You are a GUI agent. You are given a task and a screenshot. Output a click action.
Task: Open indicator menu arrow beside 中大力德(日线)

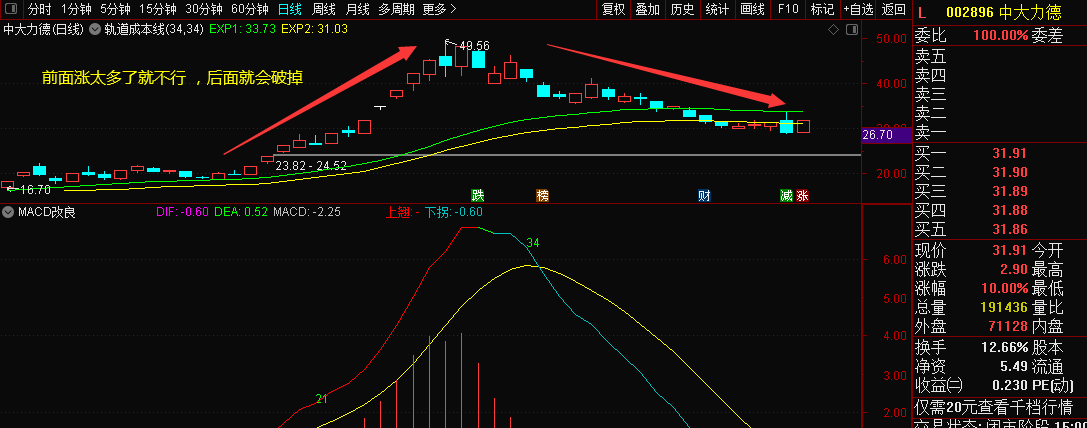[x=94, y=29]
